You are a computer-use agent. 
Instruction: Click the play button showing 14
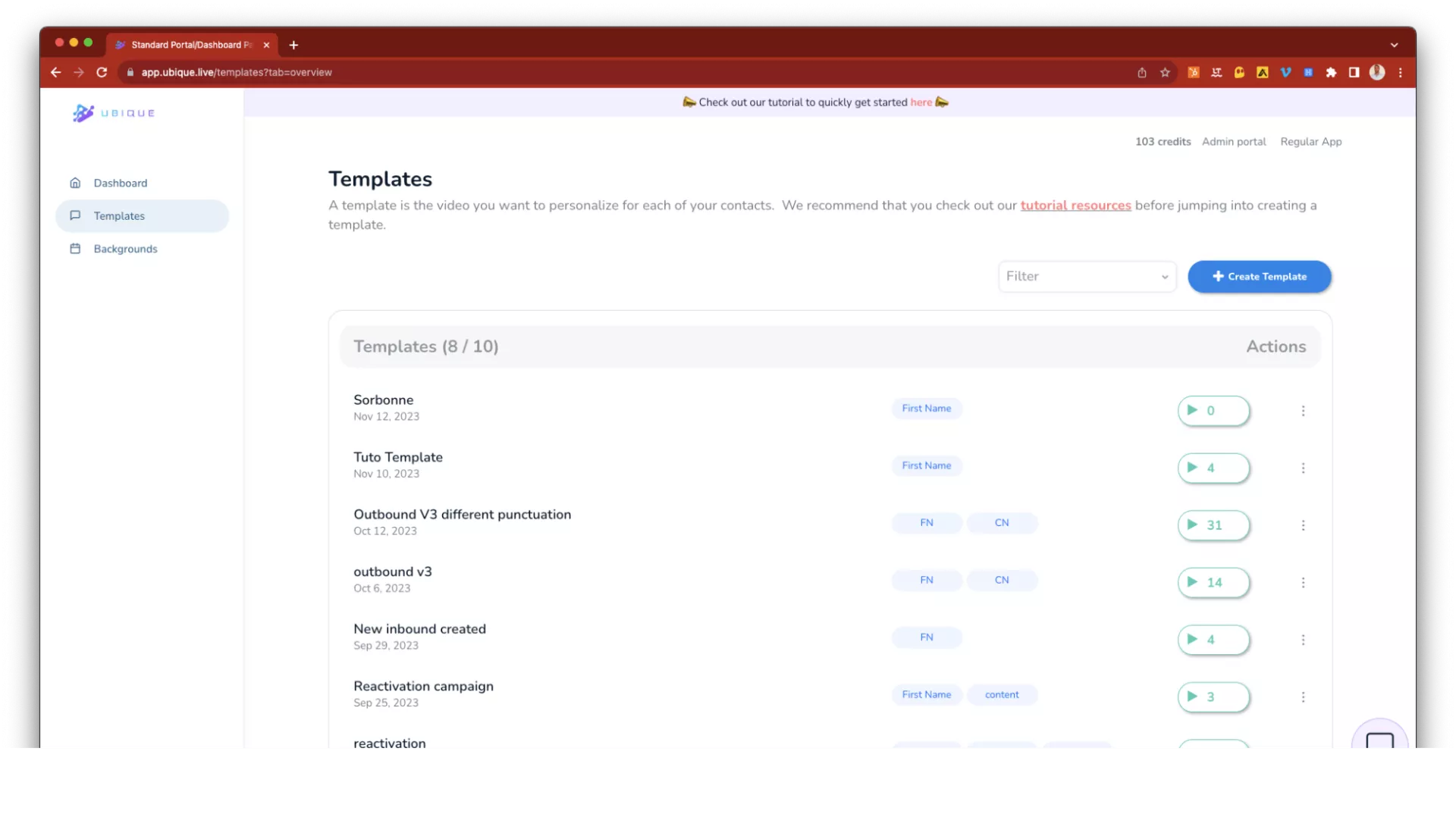tap(1213, 583)
